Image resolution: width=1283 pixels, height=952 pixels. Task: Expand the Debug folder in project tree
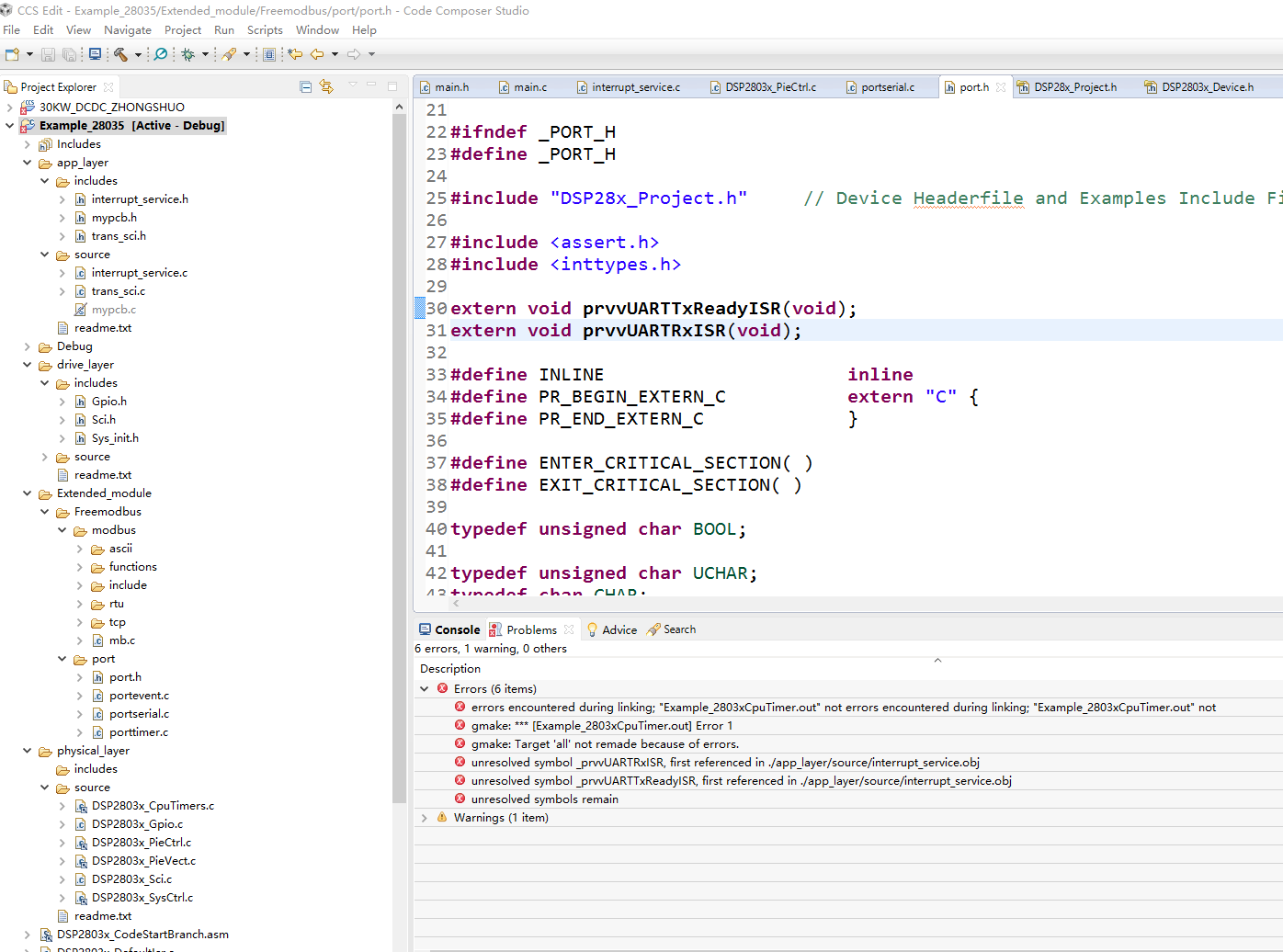tap(28, 346)
